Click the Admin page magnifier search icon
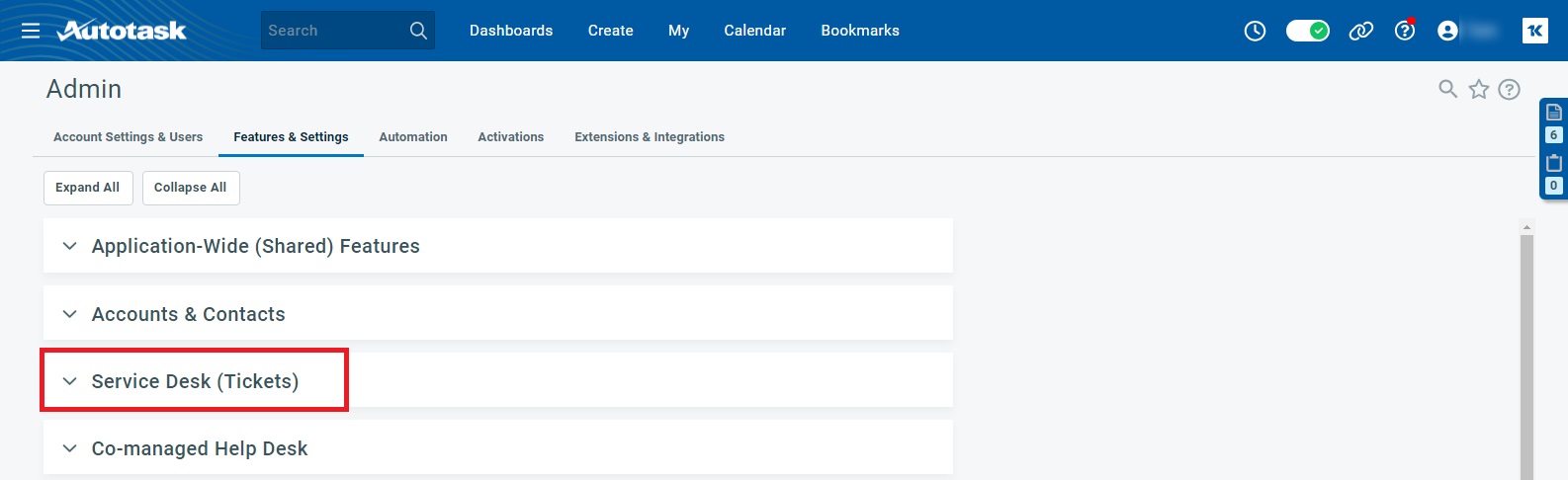The image size is (1568, 480). (1447, 90)
